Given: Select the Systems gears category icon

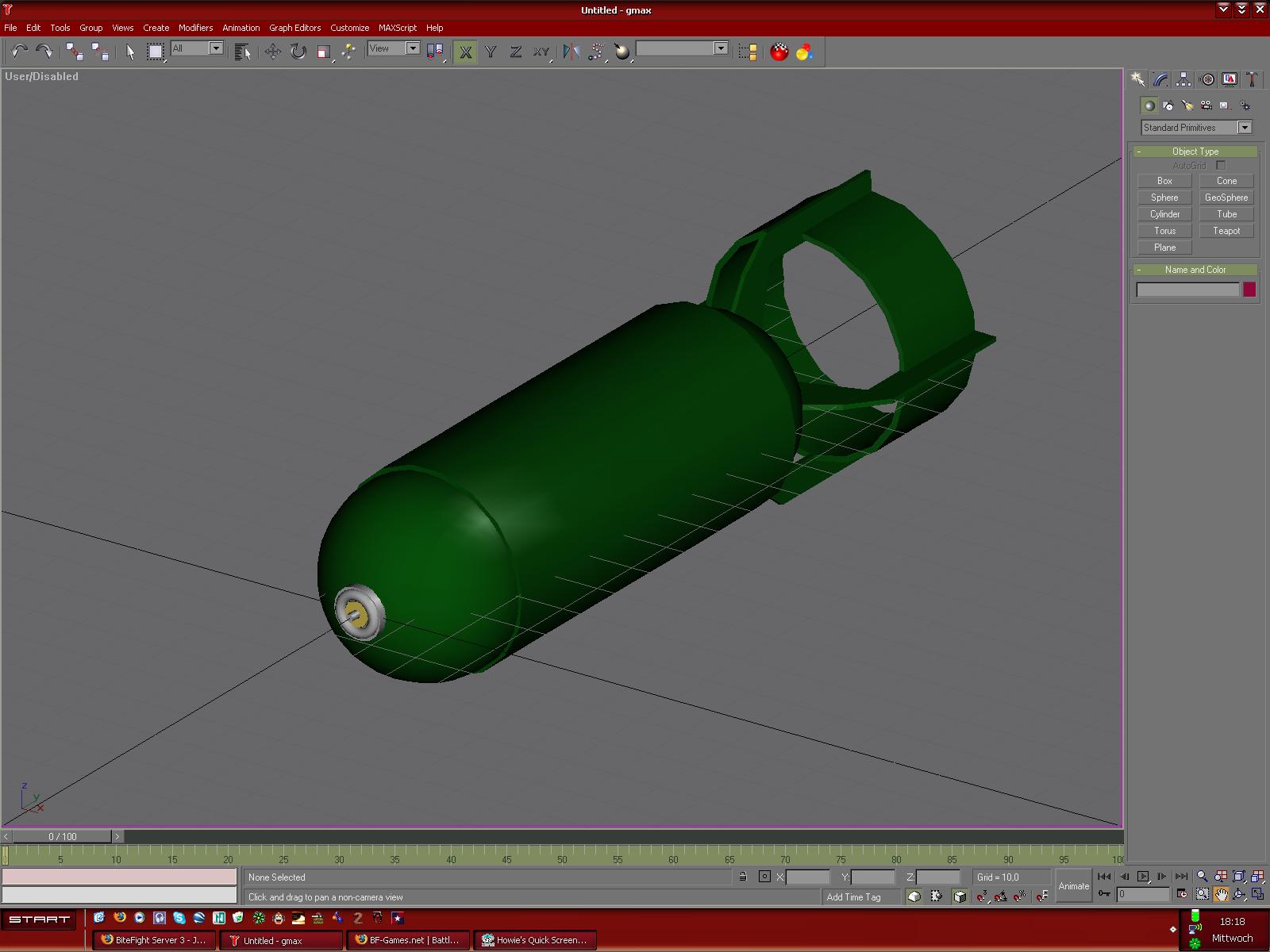Looking at the screenshot, I should [x=1245, y=105].
